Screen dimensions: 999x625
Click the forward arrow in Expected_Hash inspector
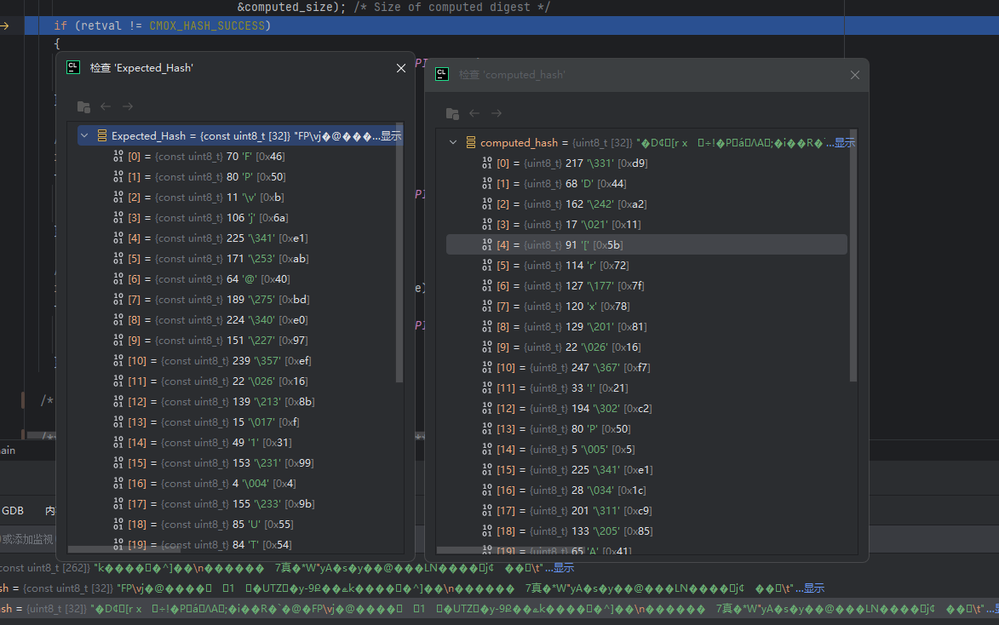(128, 107)
